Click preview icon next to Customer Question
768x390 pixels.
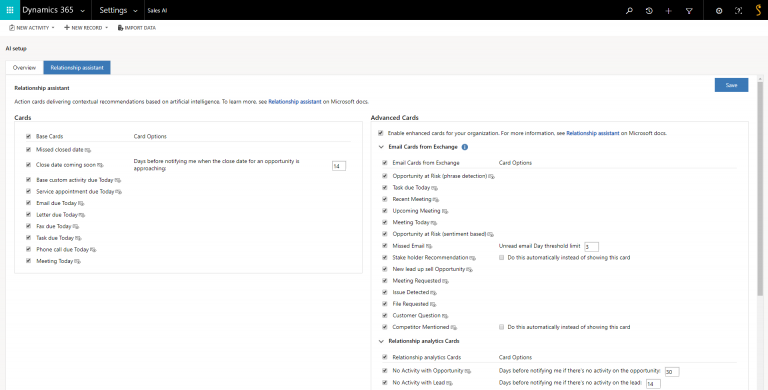pos(445,316)
